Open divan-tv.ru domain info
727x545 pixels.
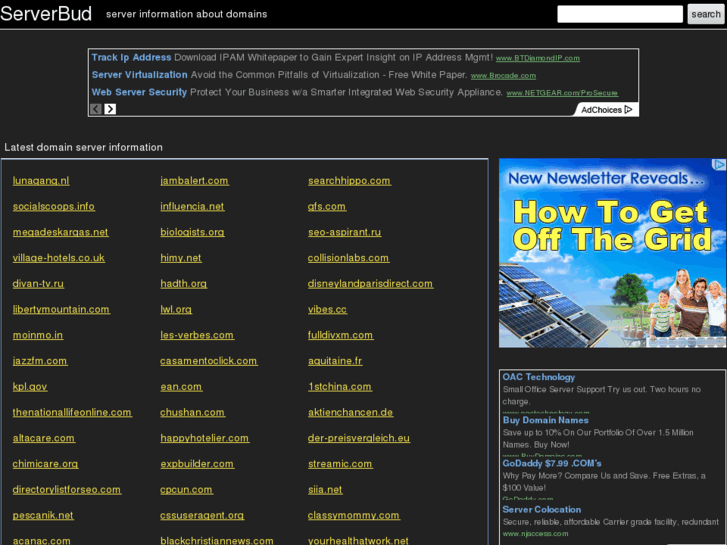coord(38,284)
